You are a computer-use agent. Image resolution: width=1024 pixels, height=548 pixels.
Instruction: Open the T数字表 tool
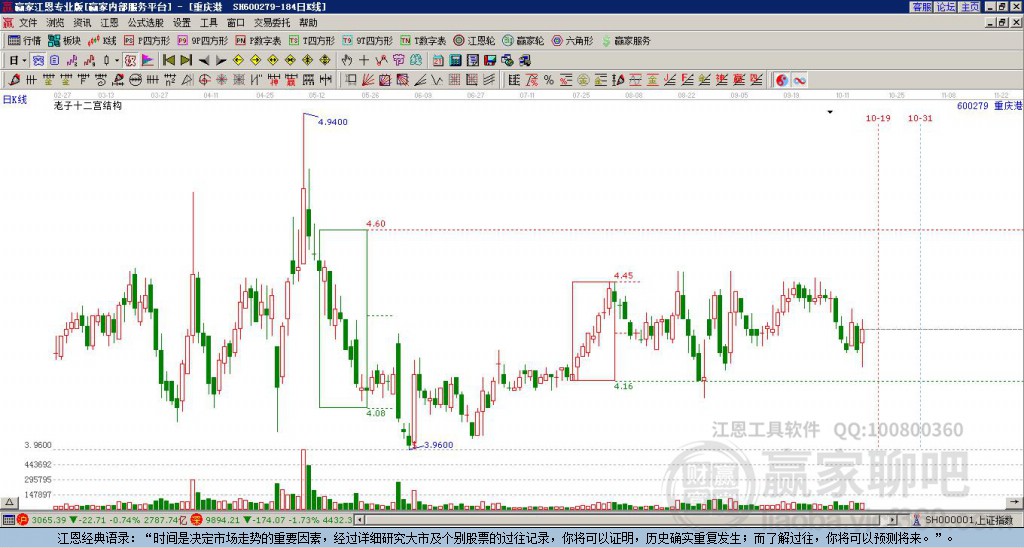tap(423, 40)
